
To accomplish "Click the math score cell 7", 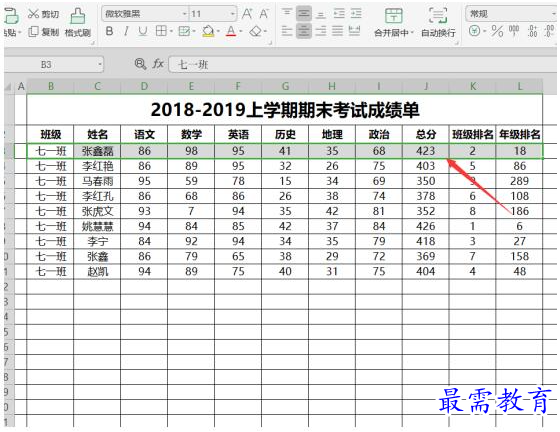I will pos(191,211).
